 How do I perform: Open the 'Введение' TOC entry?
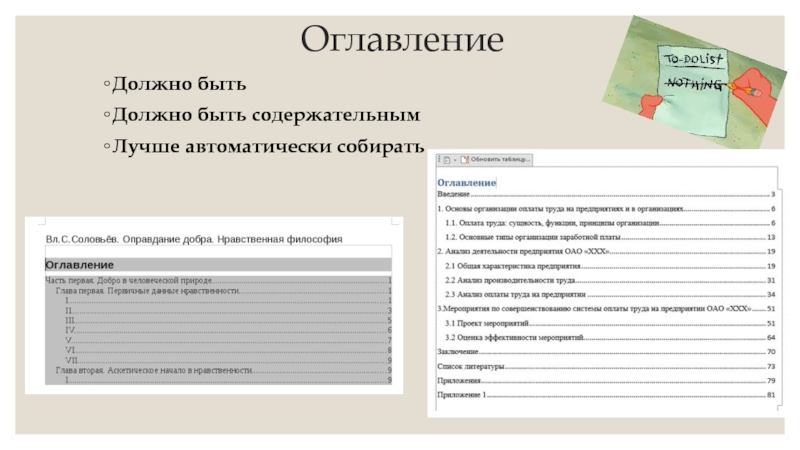[606, 194]
